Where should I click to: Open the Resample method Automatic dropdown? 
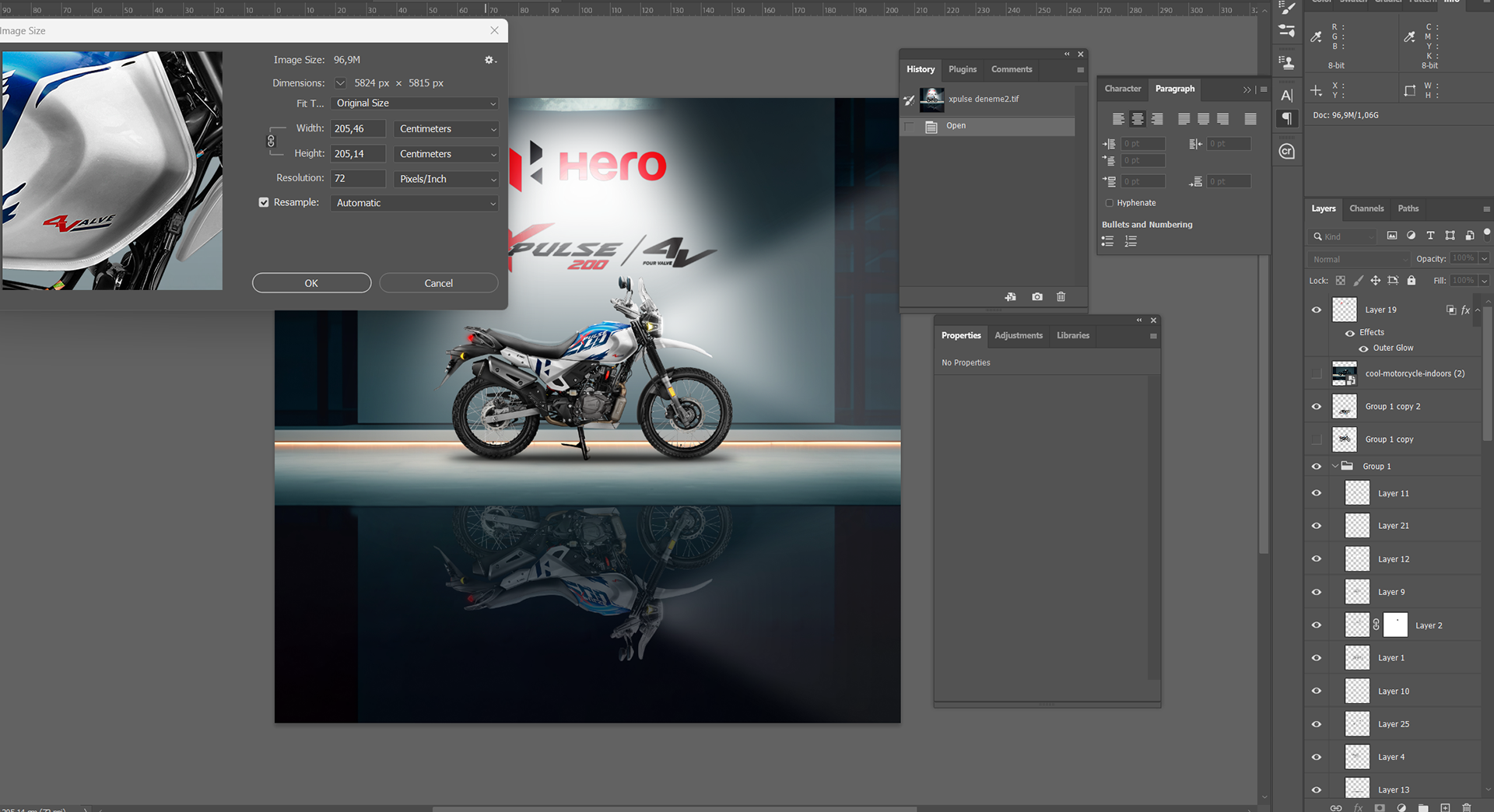pos(415,203)
